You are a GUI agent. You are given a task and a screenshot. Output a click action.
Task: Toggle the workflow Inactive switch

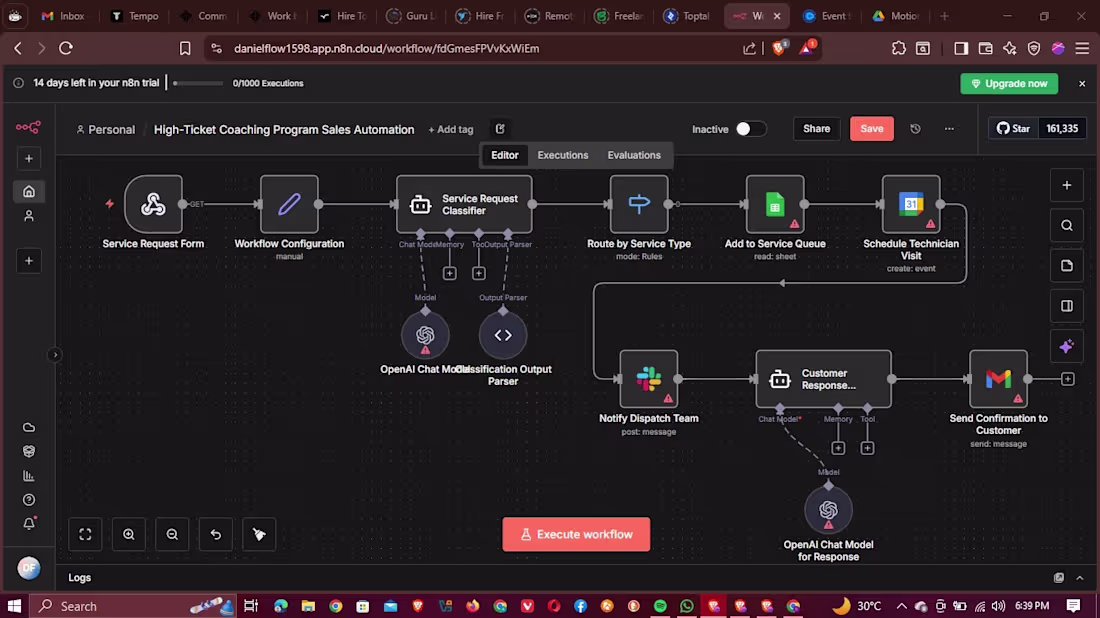point(750,129)
